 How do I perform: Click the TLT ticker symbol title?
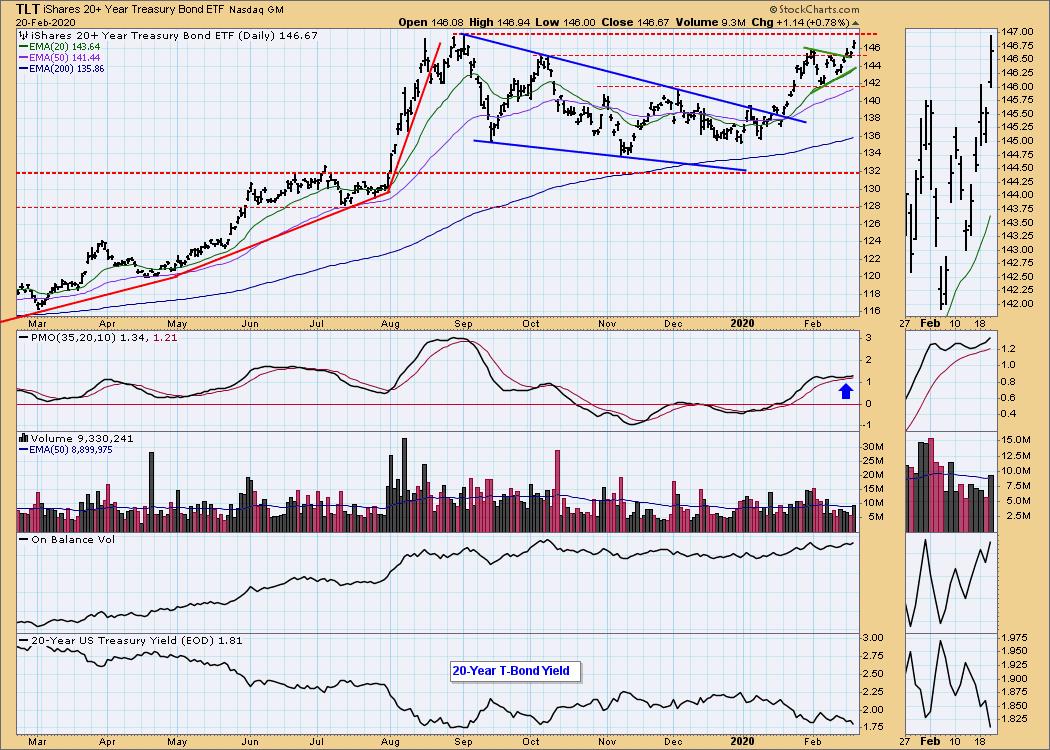[27, 9]
